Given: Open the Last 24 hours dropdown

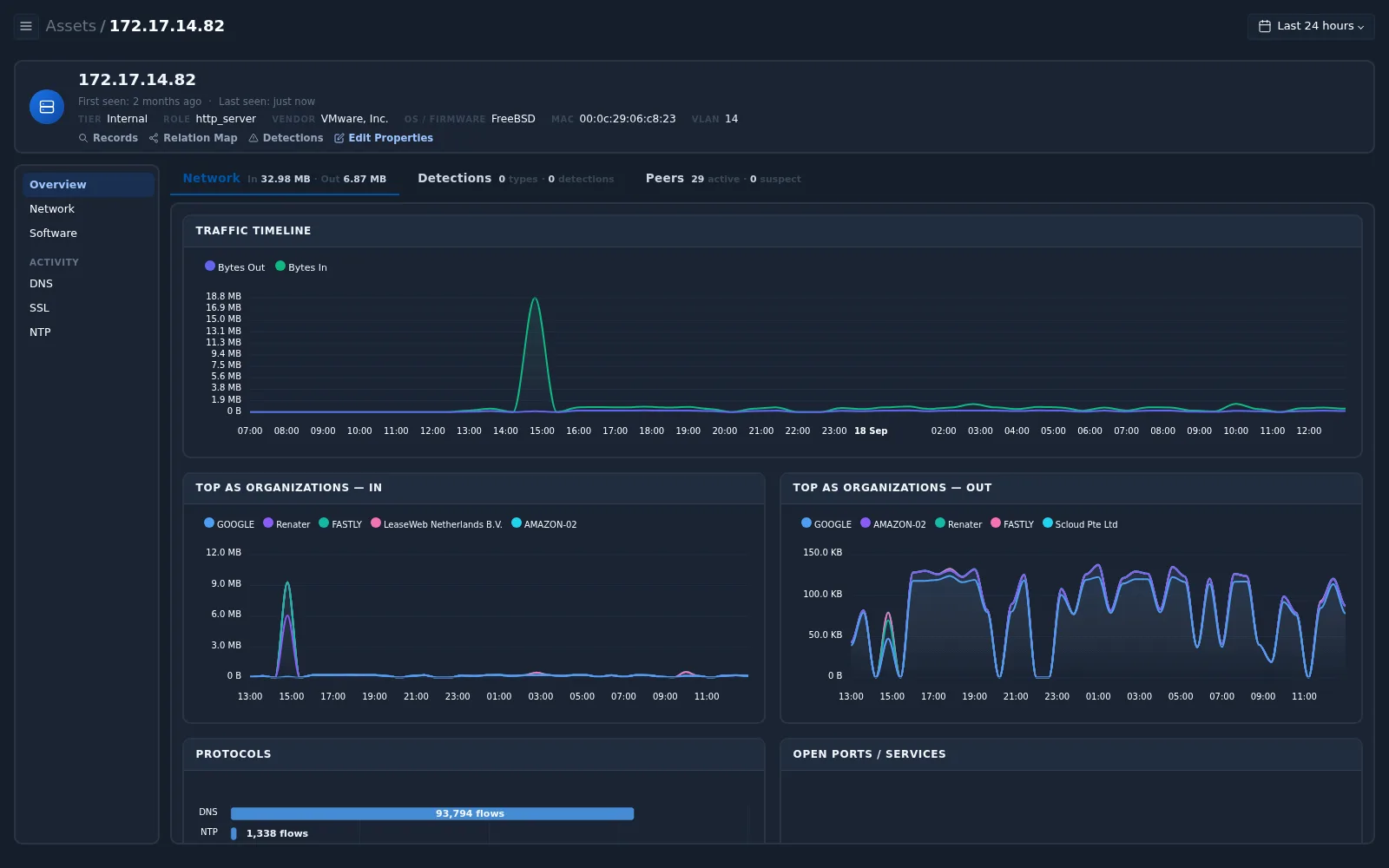Looking at the screenshot, I should point(1311,26).
